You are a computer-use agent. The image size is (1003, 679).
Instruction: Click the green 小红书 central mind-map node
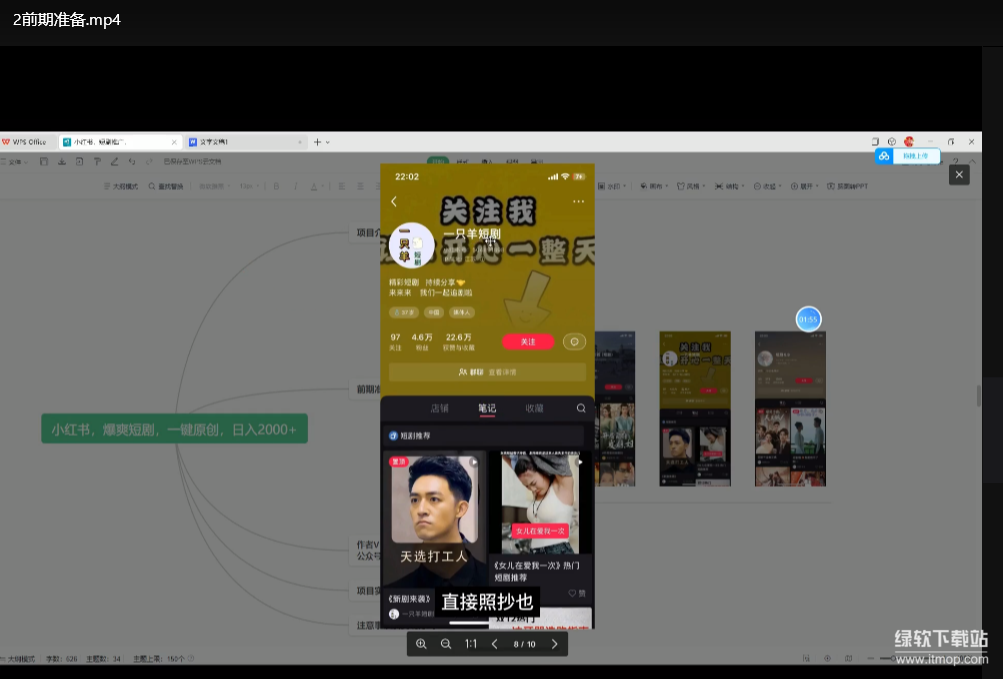175,429
